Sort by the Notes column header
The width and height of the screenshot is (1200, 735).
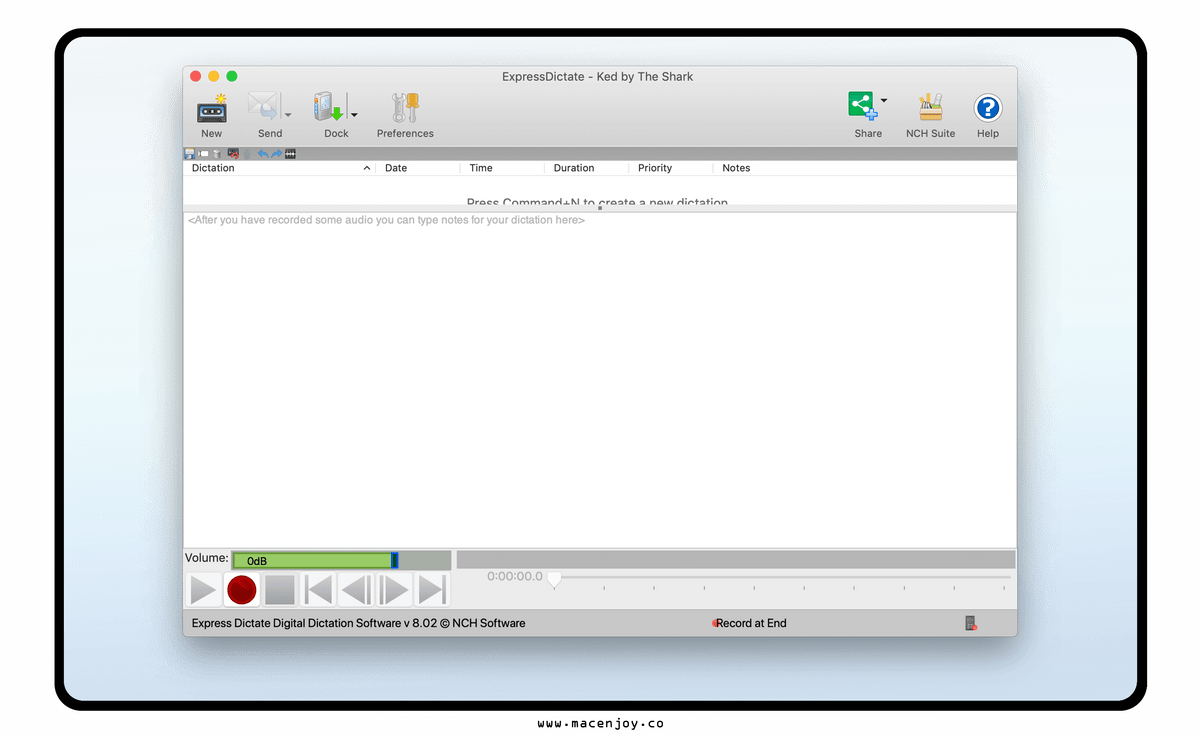(x=865, y=168)
